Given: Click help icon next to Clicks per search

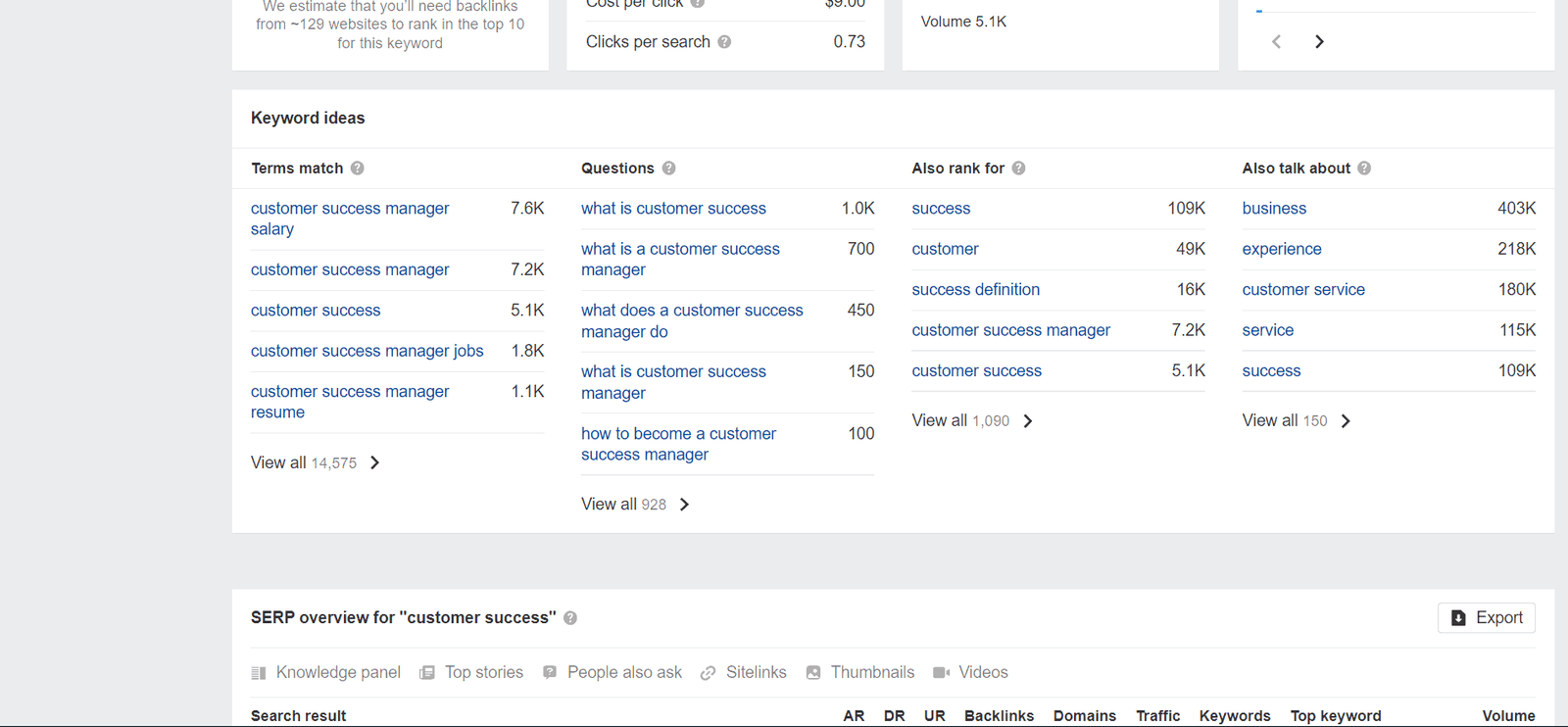Looking at the screenshot, I should pyautogui.click(x=724, y=42).
